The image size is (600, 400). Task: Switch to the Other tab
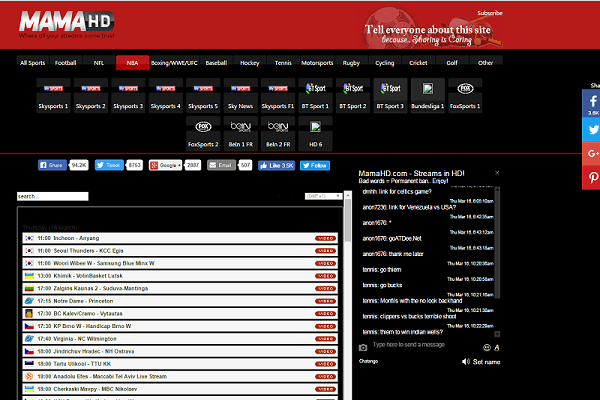(x=486, y=63)
